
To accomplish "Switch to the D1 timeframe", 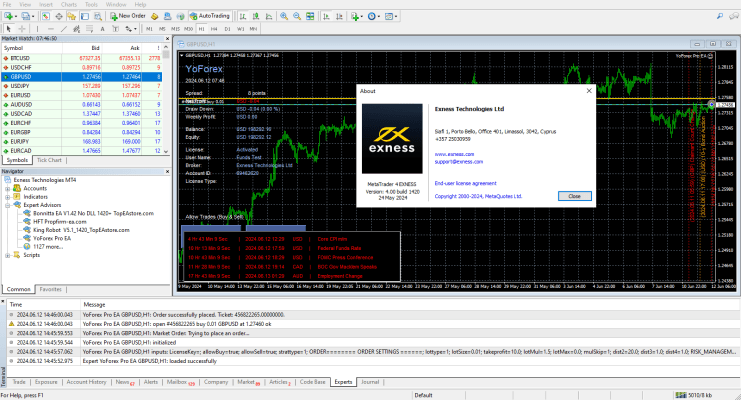I will (227, 29).
